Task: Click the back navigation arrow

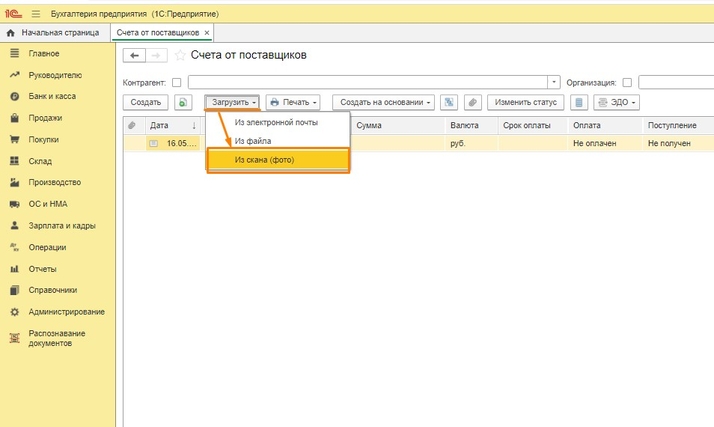Action: pyautogui.click(x=134, y=55)
